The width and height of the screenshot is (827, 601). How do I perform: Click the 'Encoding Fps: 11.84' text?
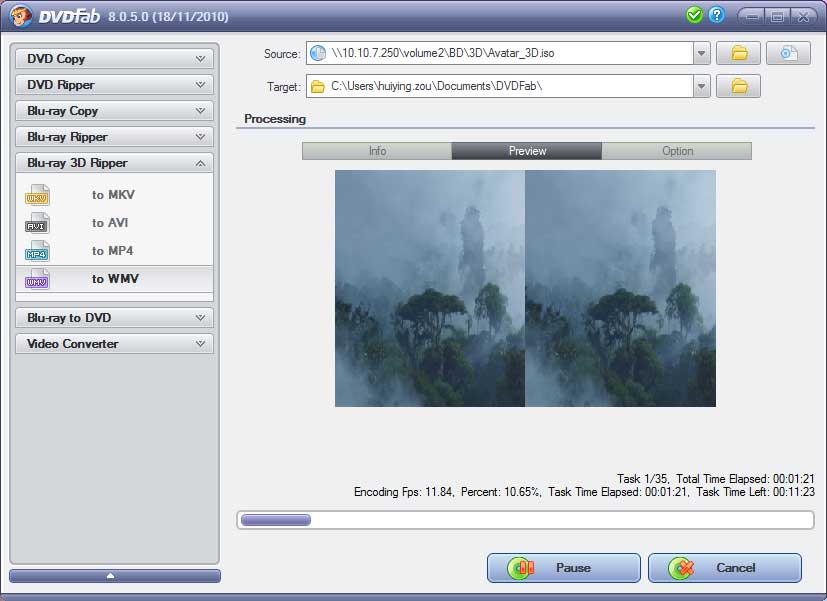pos(403,492)
